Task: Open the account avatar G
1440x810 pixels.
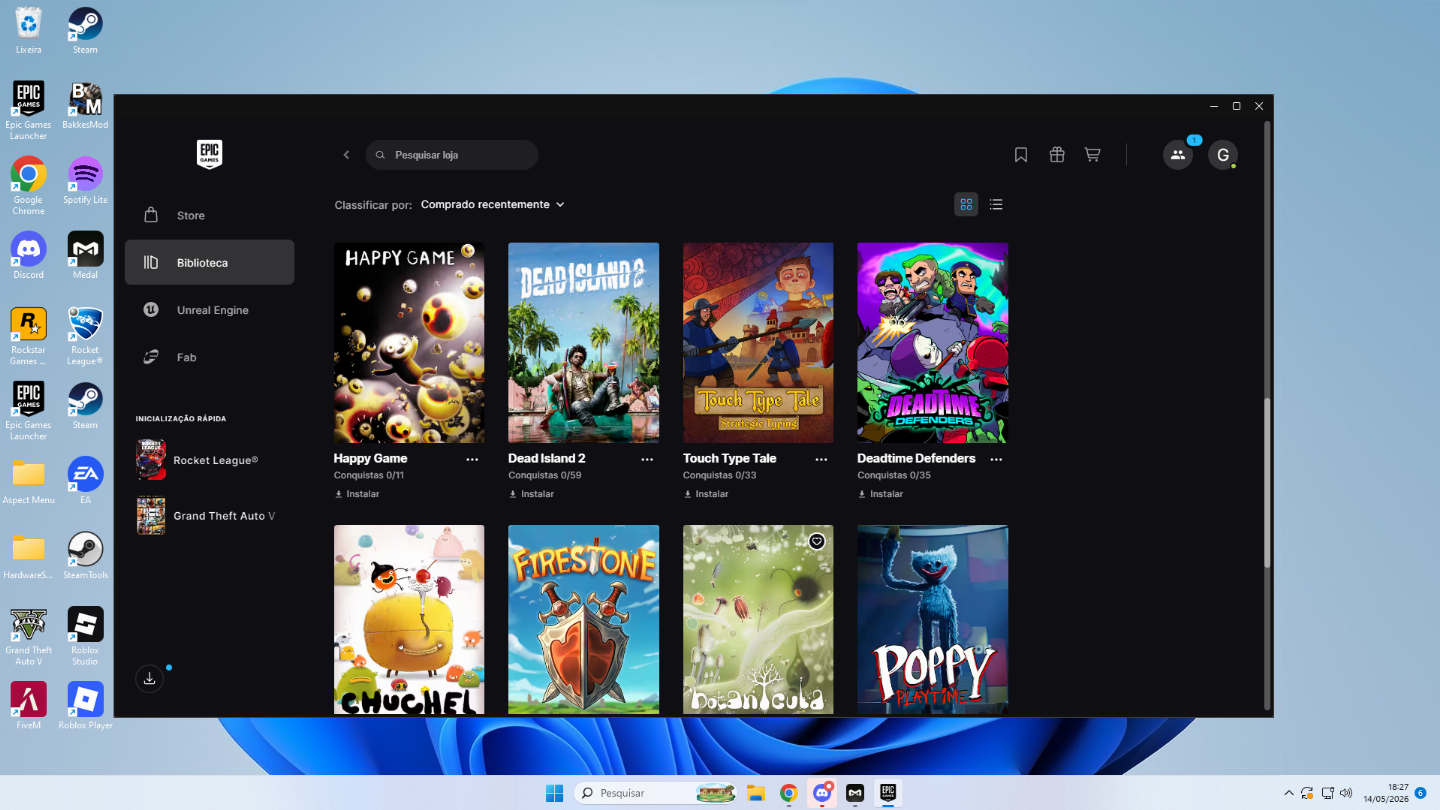Action: [1222, 155]
